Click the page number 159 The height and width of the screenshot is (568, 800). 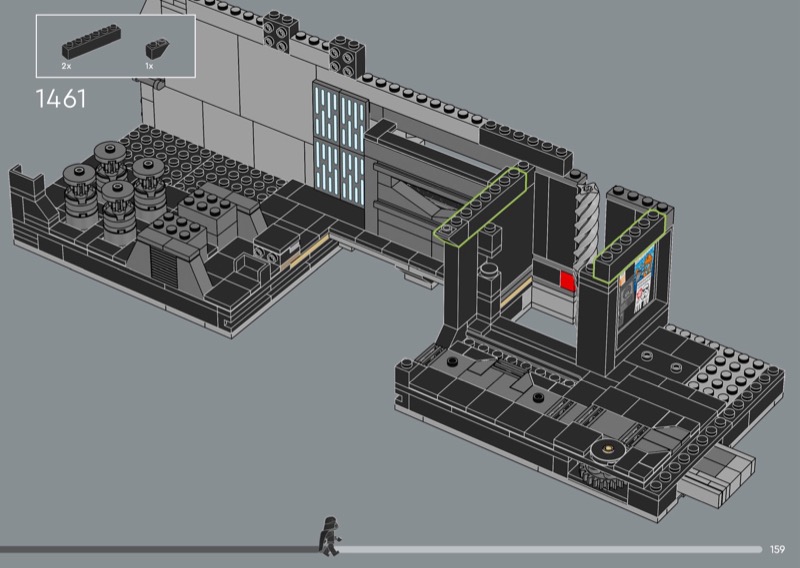point(778,549)
